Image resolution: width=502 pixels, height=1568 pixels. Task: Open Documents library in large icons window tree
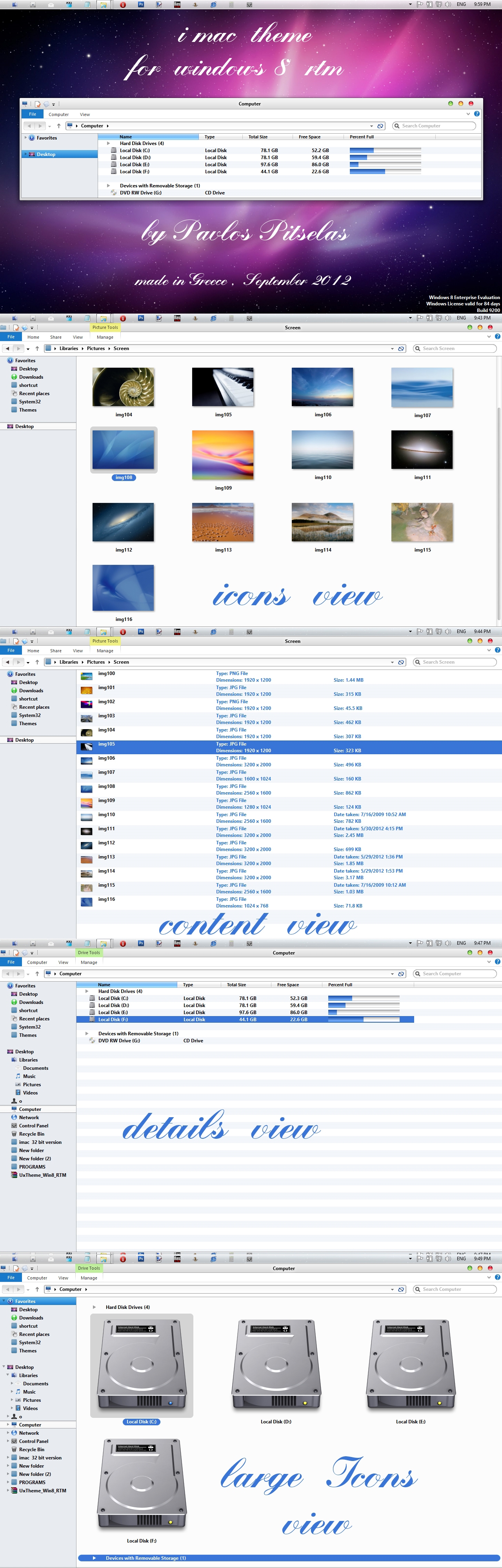point(35,1384)
